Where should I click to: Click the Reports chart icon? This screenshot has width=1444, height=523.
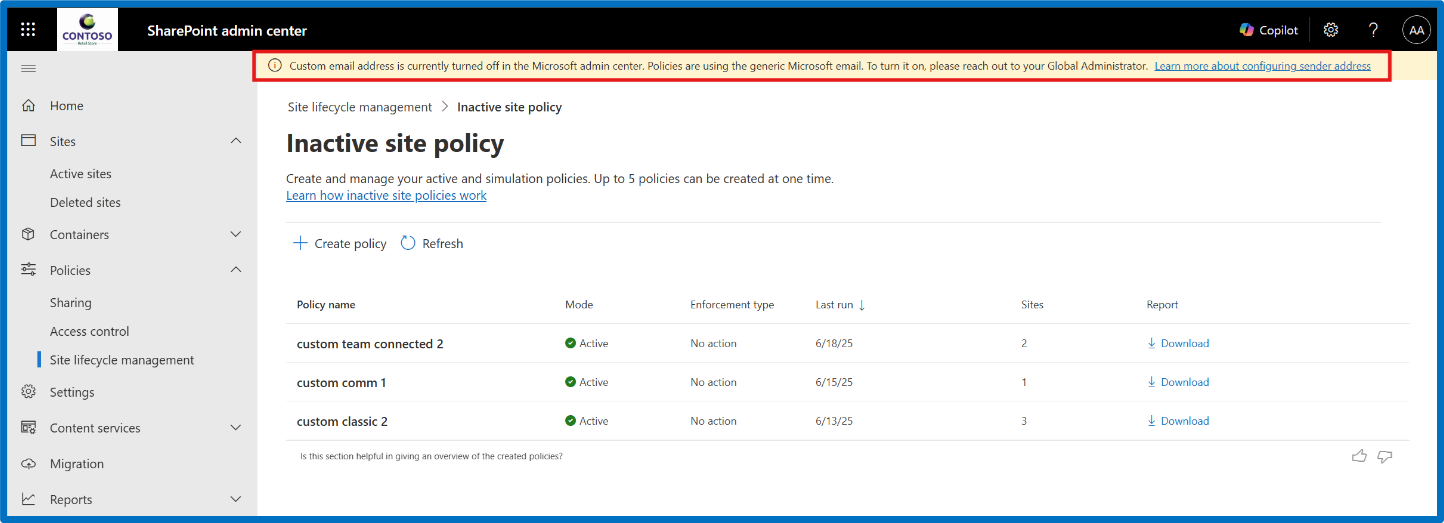[28, 499]
